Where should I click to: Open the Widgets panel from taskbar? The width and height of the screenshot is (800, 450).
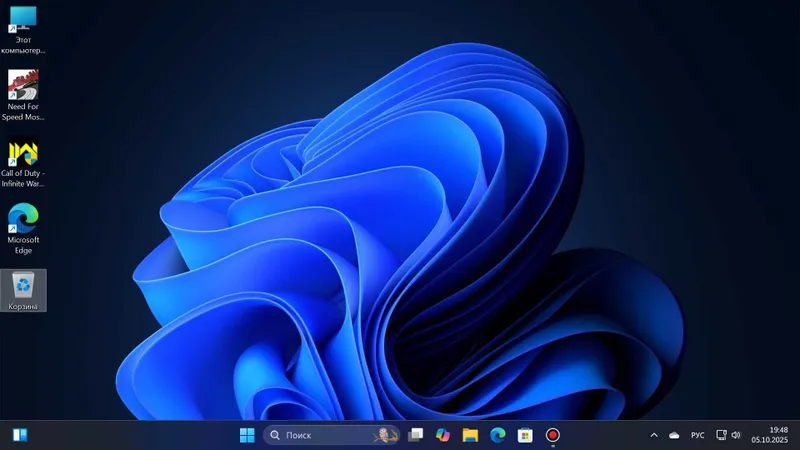tap(20, 435)
